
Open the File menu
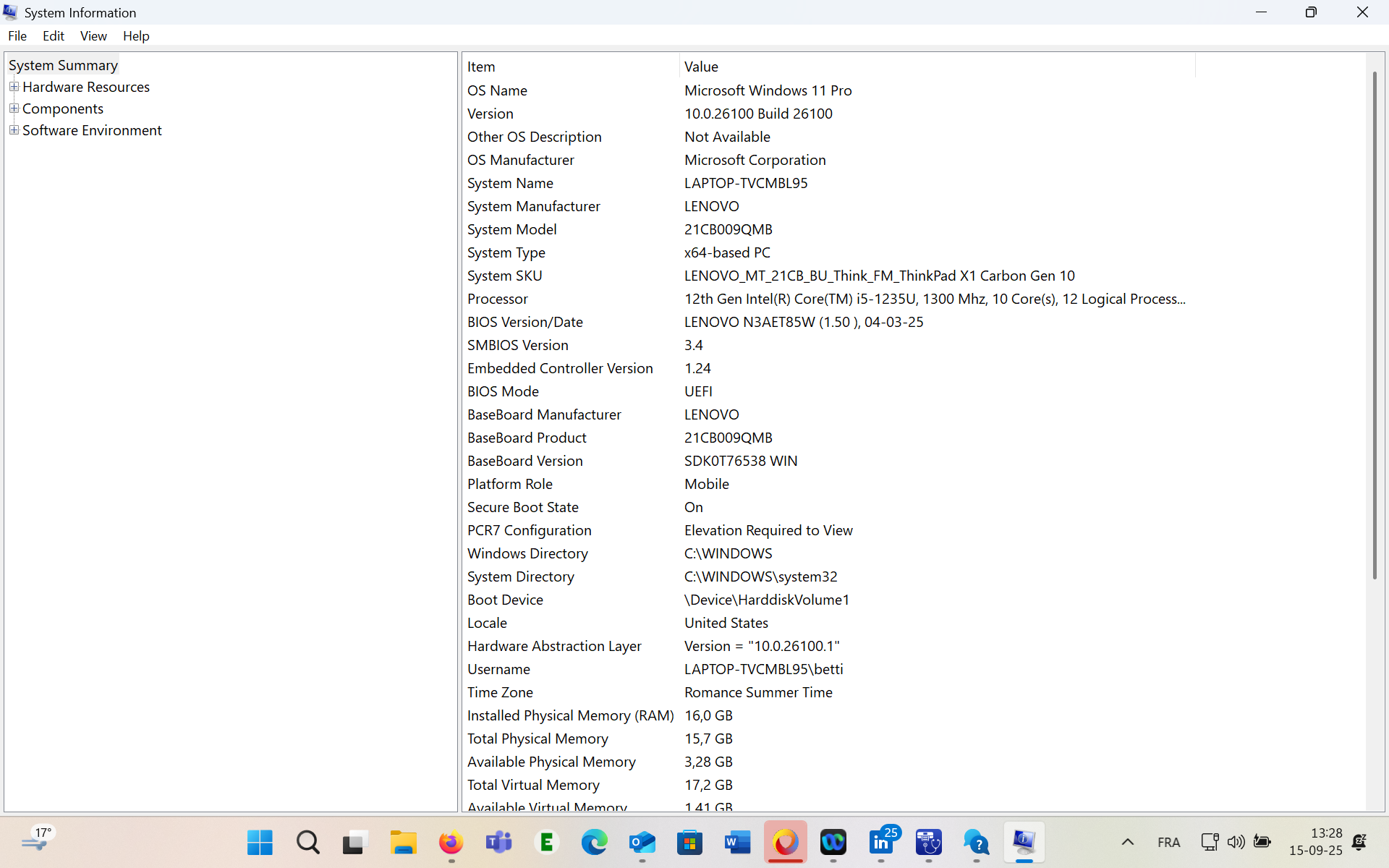click(x=17, y=35)
